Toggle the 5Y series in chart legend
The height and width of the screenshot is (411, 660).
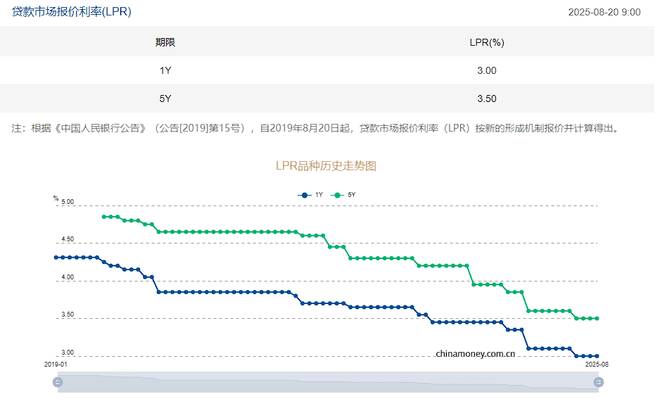(x=345, y=193)
